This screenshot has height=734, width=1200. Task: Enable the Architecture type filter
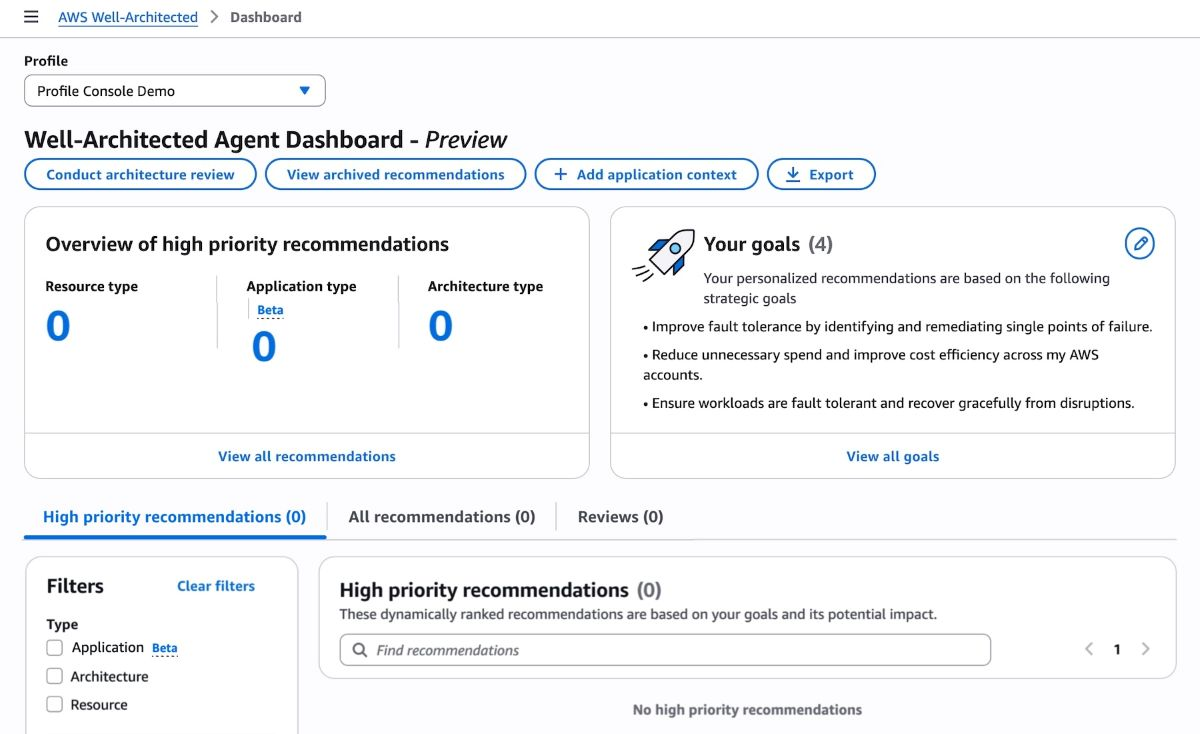55,676
